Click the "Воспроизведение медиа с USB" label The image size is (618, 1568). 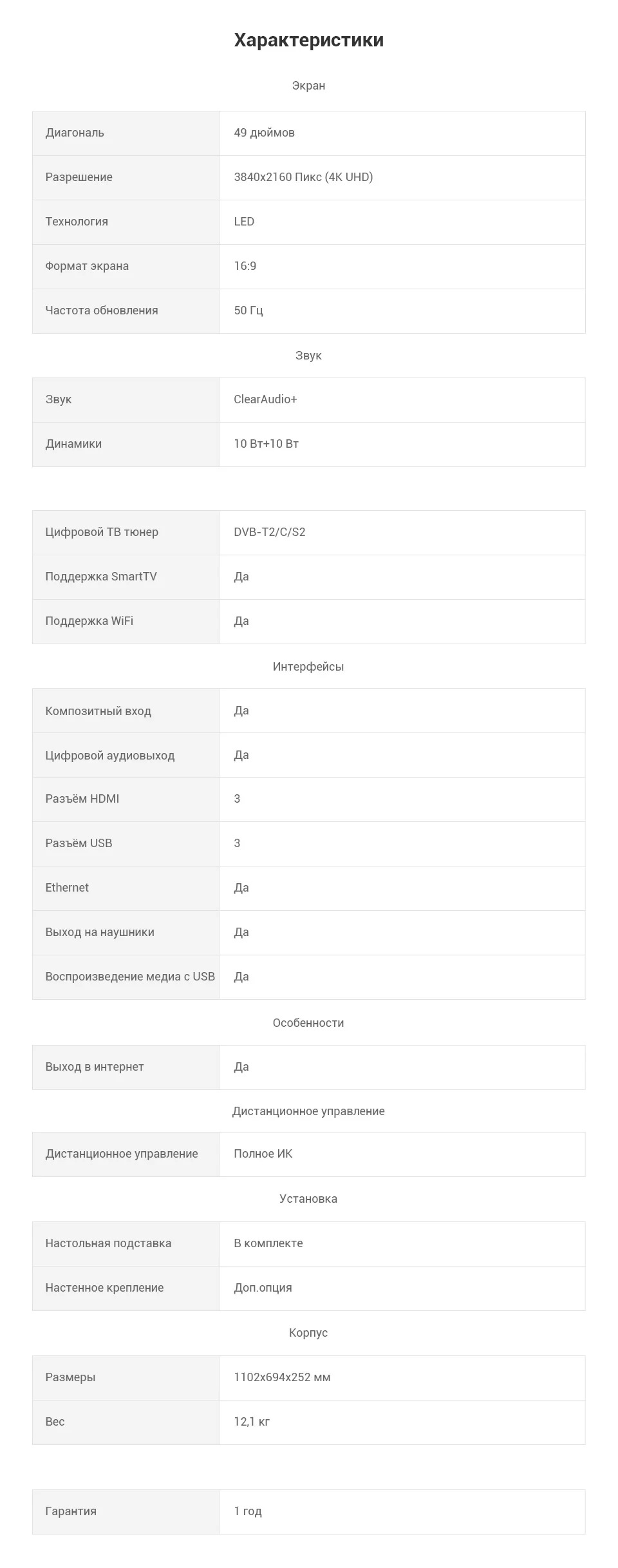click(x=130, y=977)
